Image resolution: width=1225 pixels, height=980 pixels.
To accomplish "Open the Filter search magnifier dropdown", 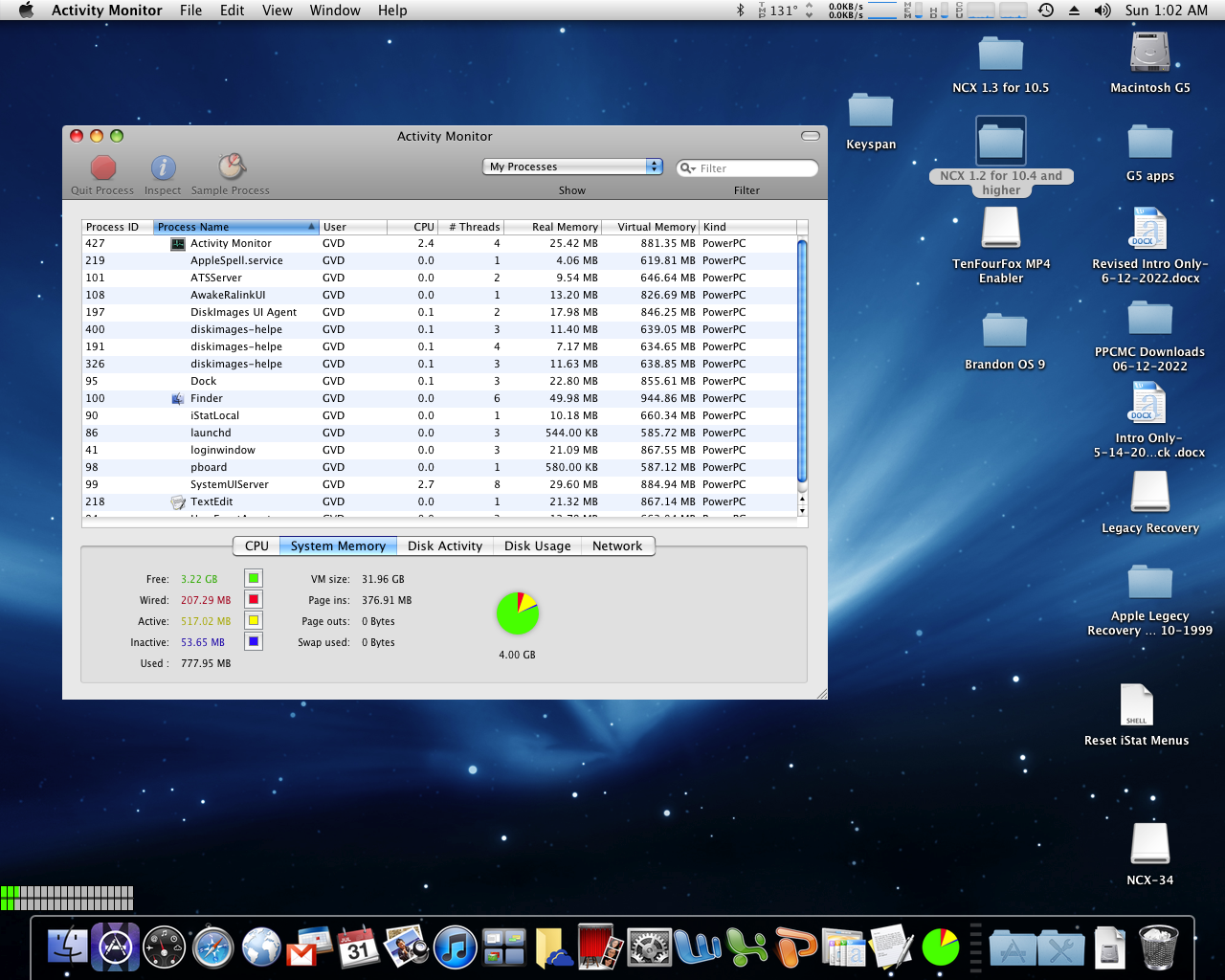I will point(686,168).
